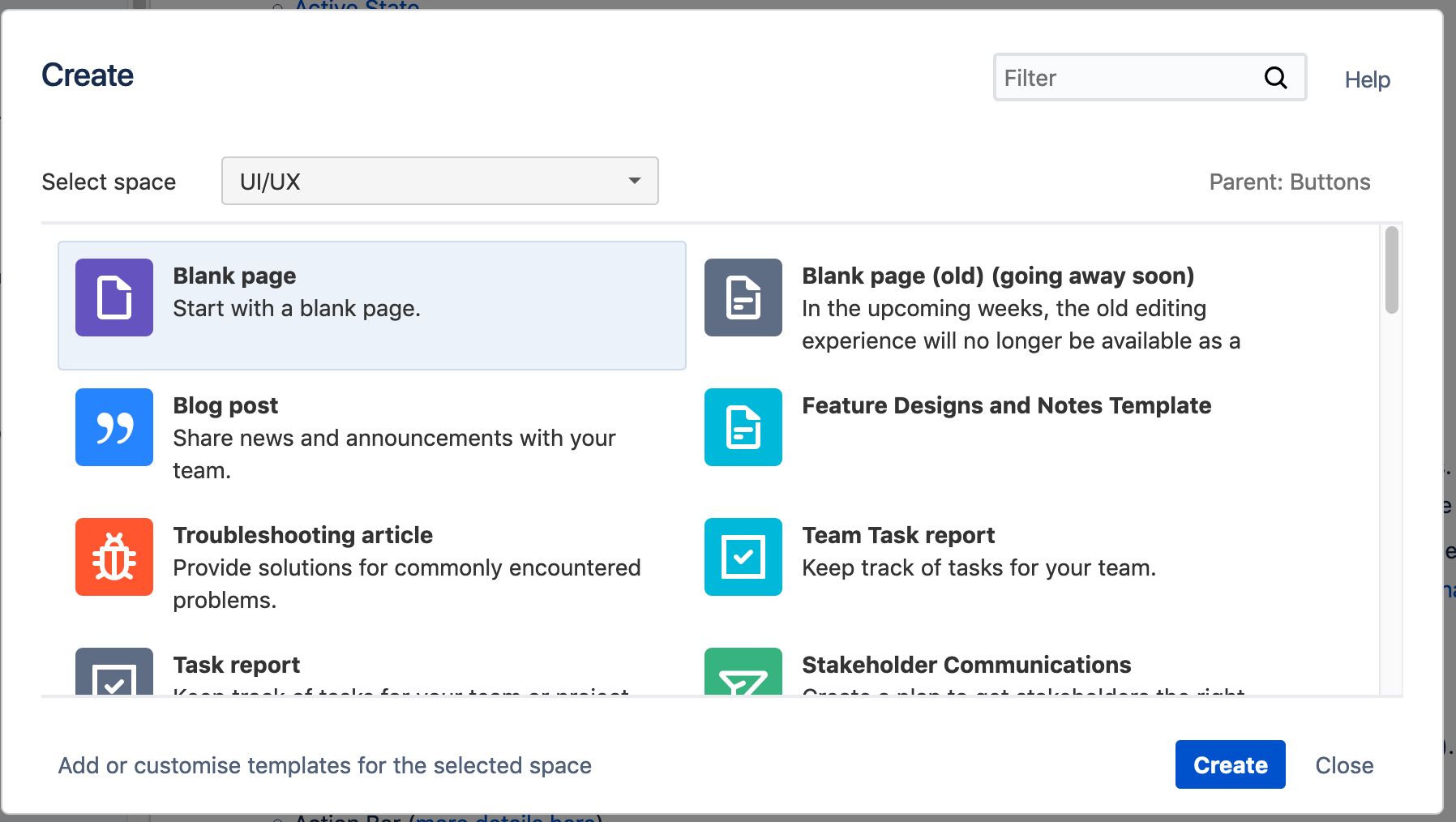Select the green Stakeholder Communications icon
Image resolution: width=1456 pixels, height=822 pixels.
click(743, 671)
